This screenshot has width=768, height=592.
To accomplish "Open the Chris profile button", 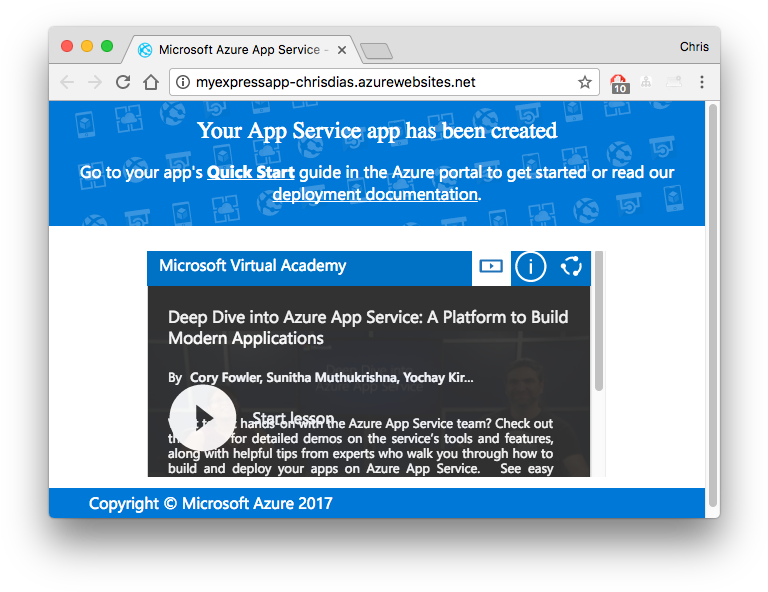I will pos(694,47).
